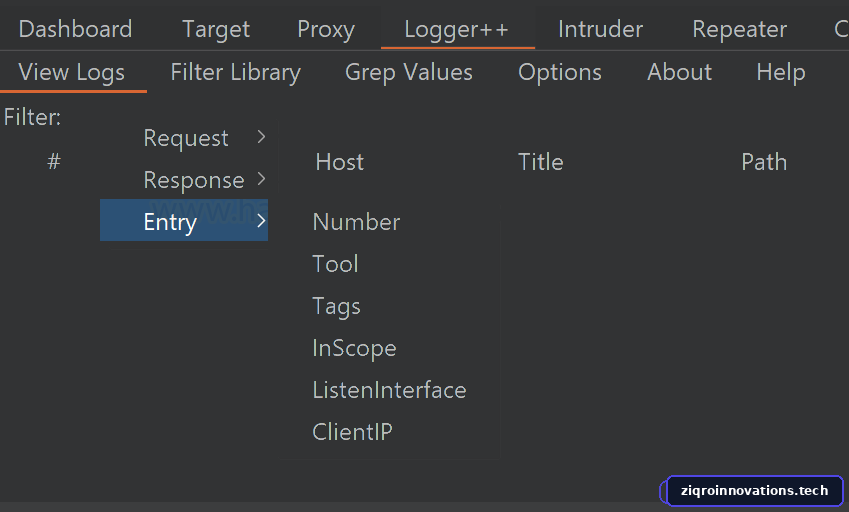849x512 pixels.
Task: Open the Help sub-tab
Action: (x=781, y=73)
